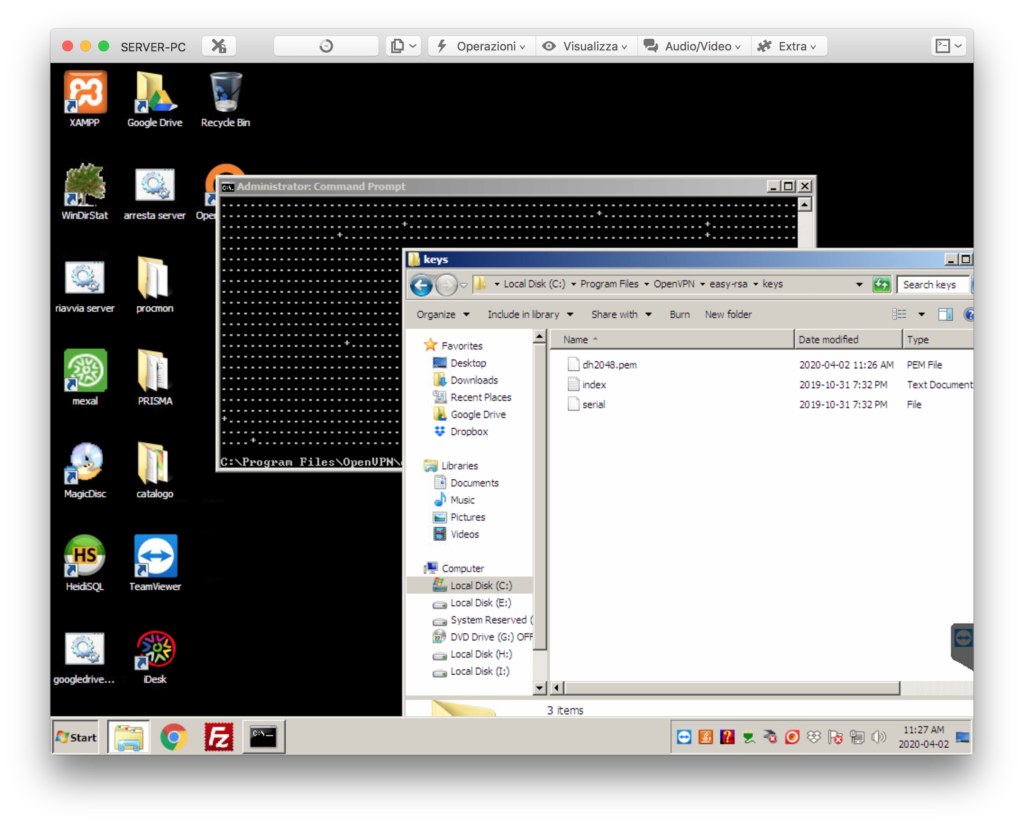The width and height of the screenshot is (1024, 827).
Task: Click in the Search keys field
Action: 934,285
